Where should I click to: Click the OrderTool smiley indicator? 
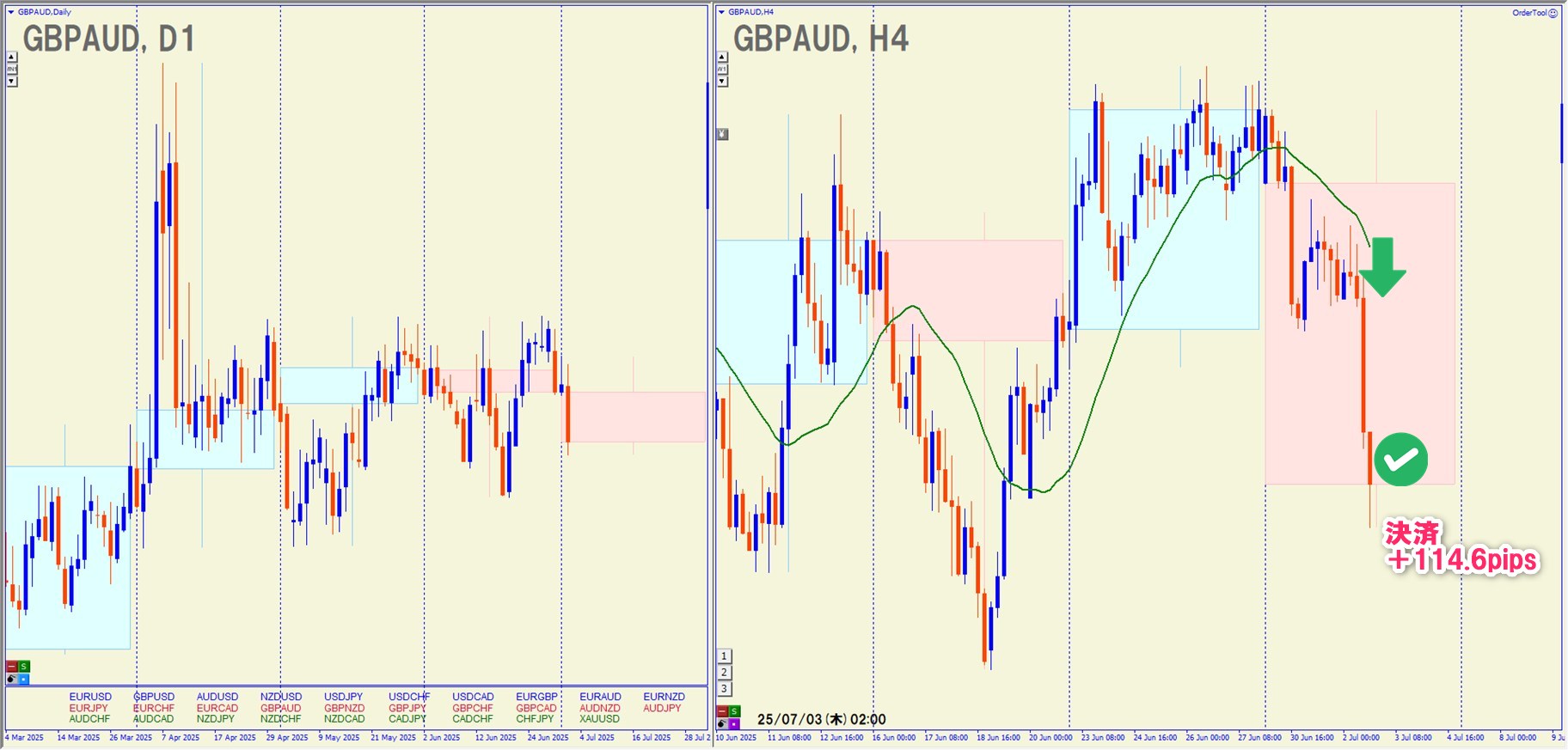click(1553, 13)
